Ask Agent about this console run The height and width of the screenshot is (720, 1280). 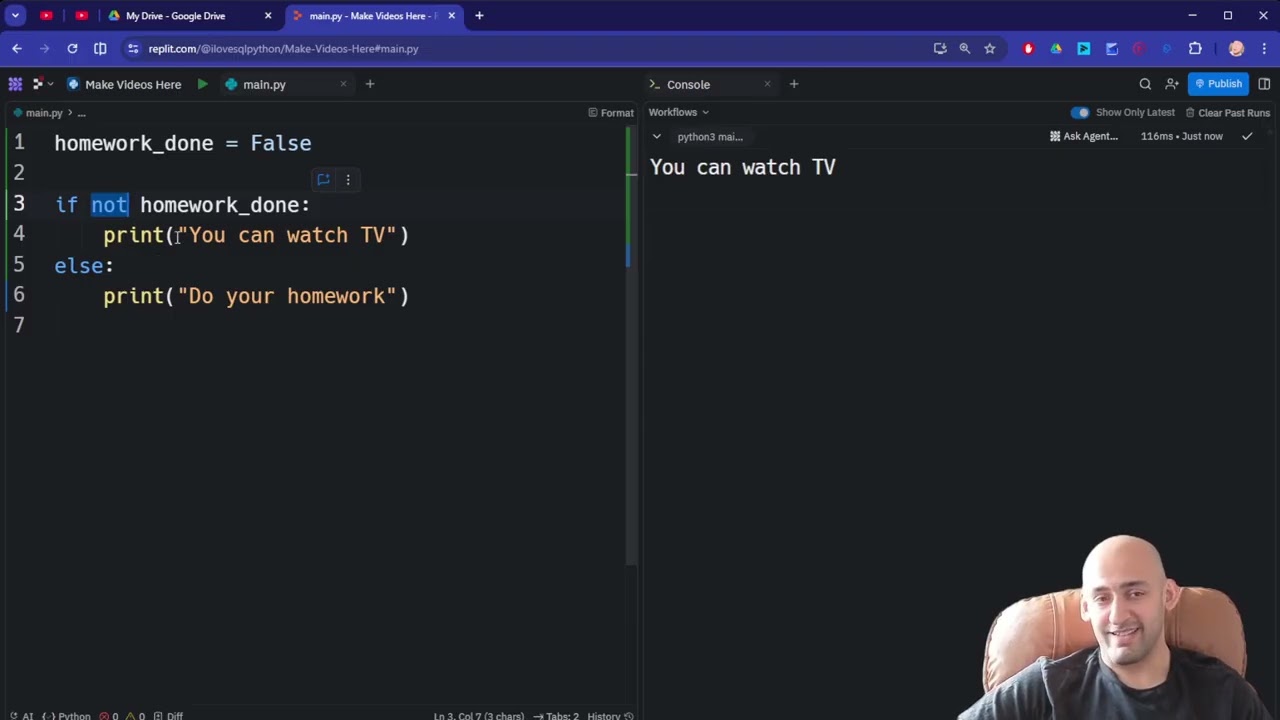[1084, 136]
